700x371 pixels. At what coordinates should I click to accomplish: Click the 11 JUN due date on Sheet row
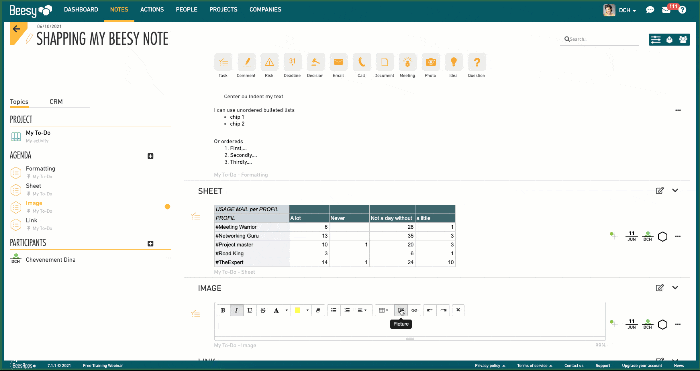click(x=631, y=236)
